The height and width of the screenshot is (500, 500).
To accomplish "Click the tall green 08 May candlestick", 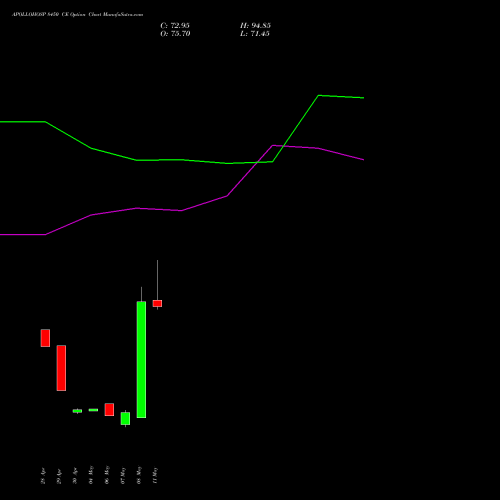I will pyautogui.click(x=141, y=359).
